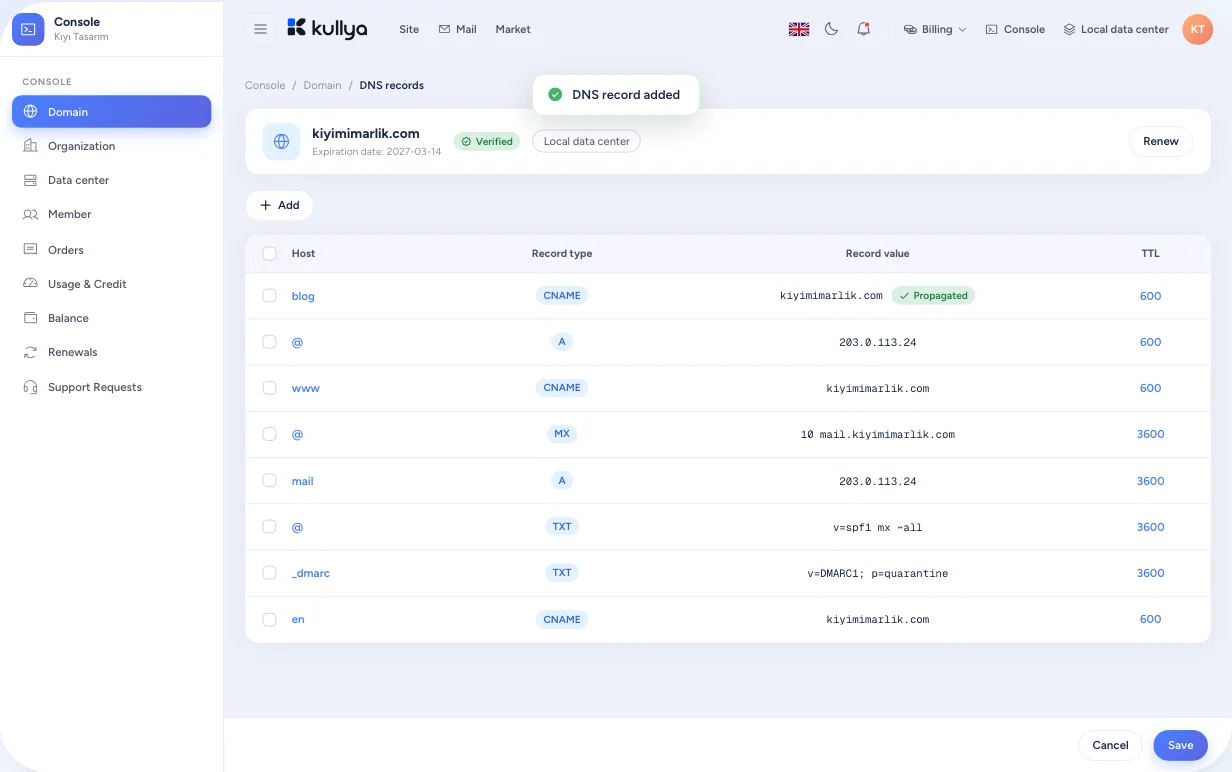Click the Local data center tag chip
1232x772 pixels.
pyautogui.click(x=586, y=141)
